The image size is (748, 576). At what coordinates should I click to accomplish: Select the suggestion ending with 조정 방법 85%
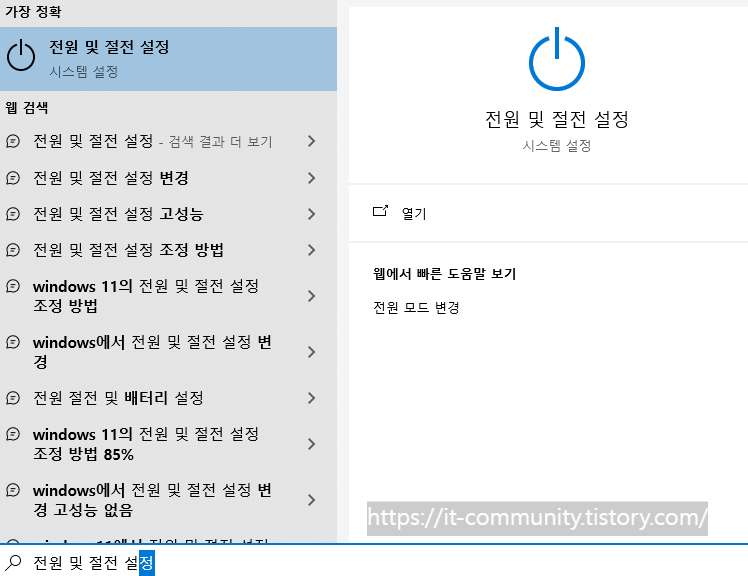pos(168,444)
